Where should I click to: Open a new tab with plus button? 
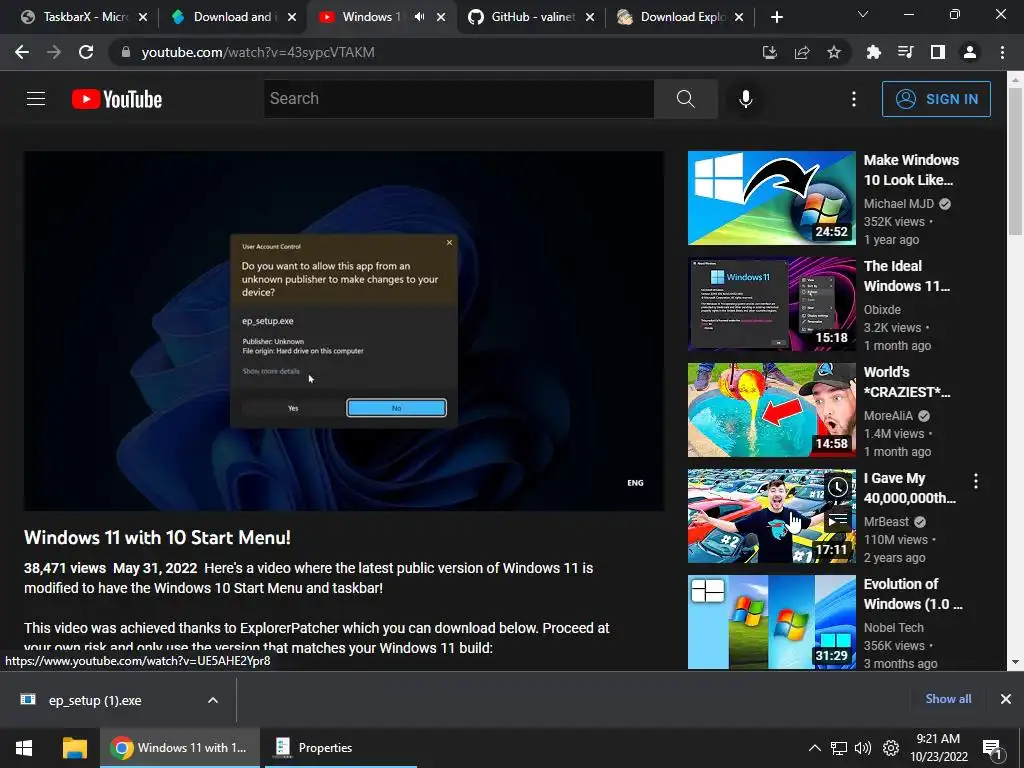776,17
